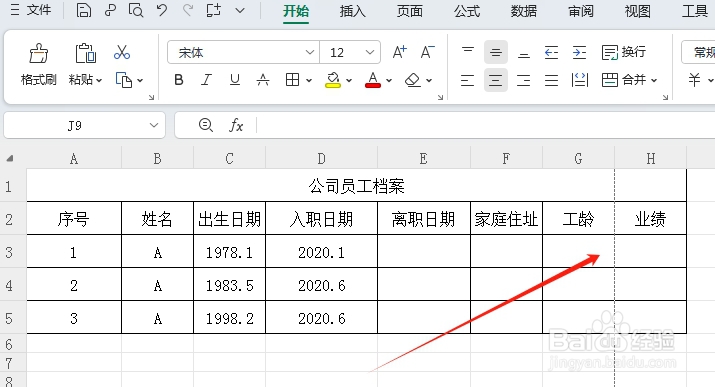Viewport: 715px width, 387px height.
Task: Toggle italic formatting
Action: click(x=206, y=80)
